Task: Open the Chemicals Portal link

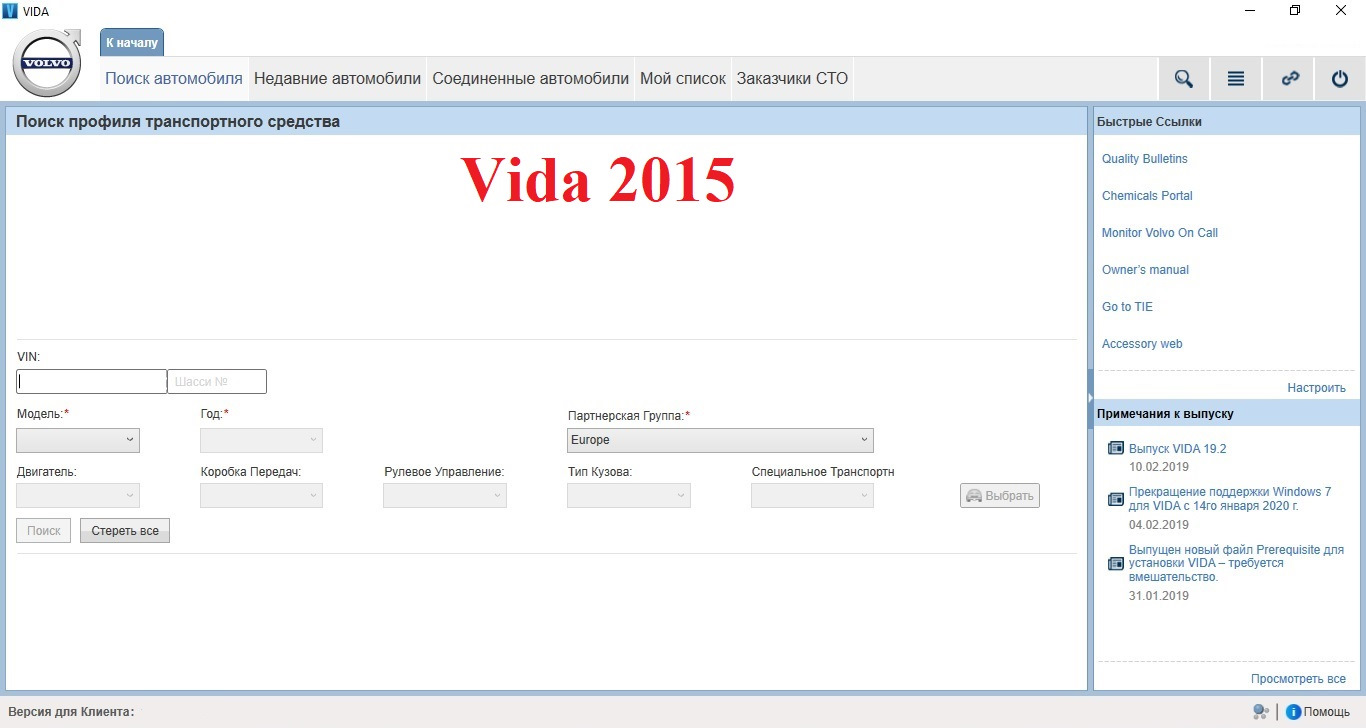Action: [1147, 196]
